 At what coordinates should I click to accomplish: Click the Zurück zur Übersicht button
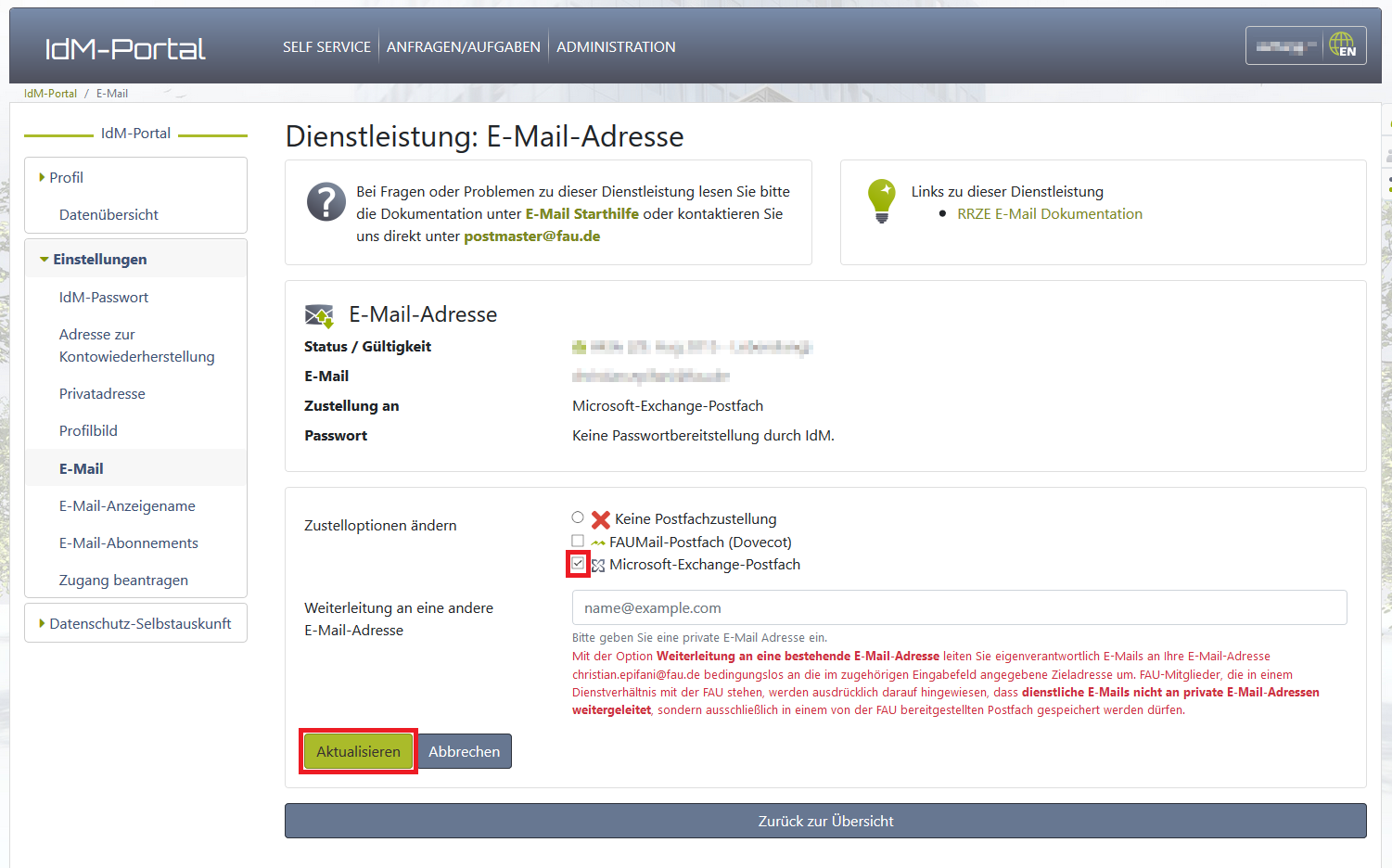(x=825, y=821)
